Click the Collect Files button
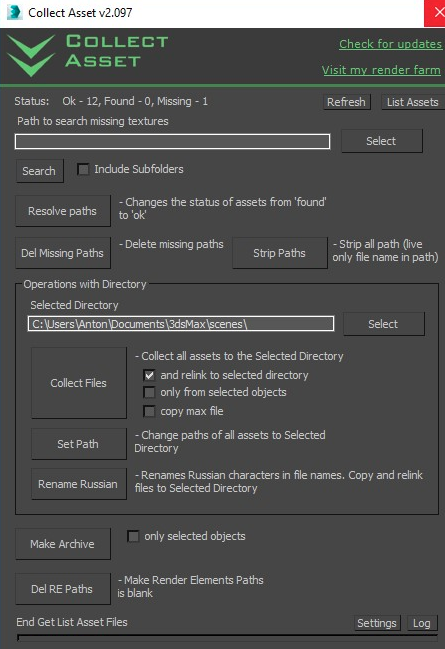 [79, 383]
